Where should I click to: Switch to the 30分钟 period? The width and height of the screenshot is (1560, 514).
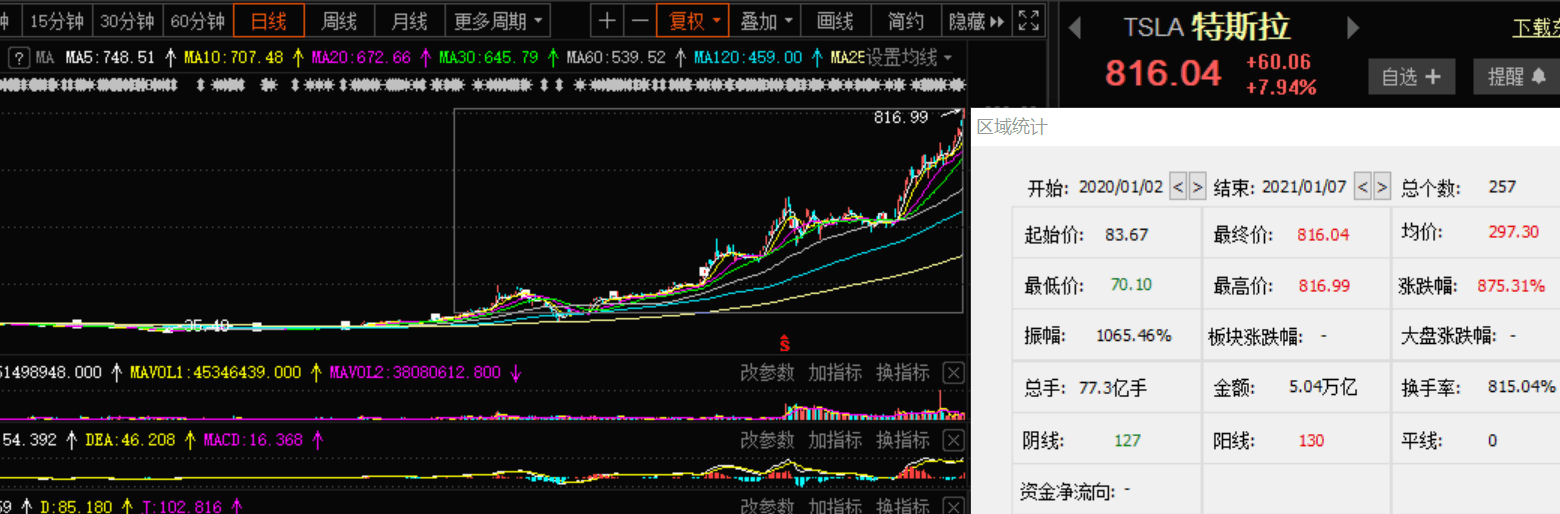pyautogui.click(x=127, y=20)
